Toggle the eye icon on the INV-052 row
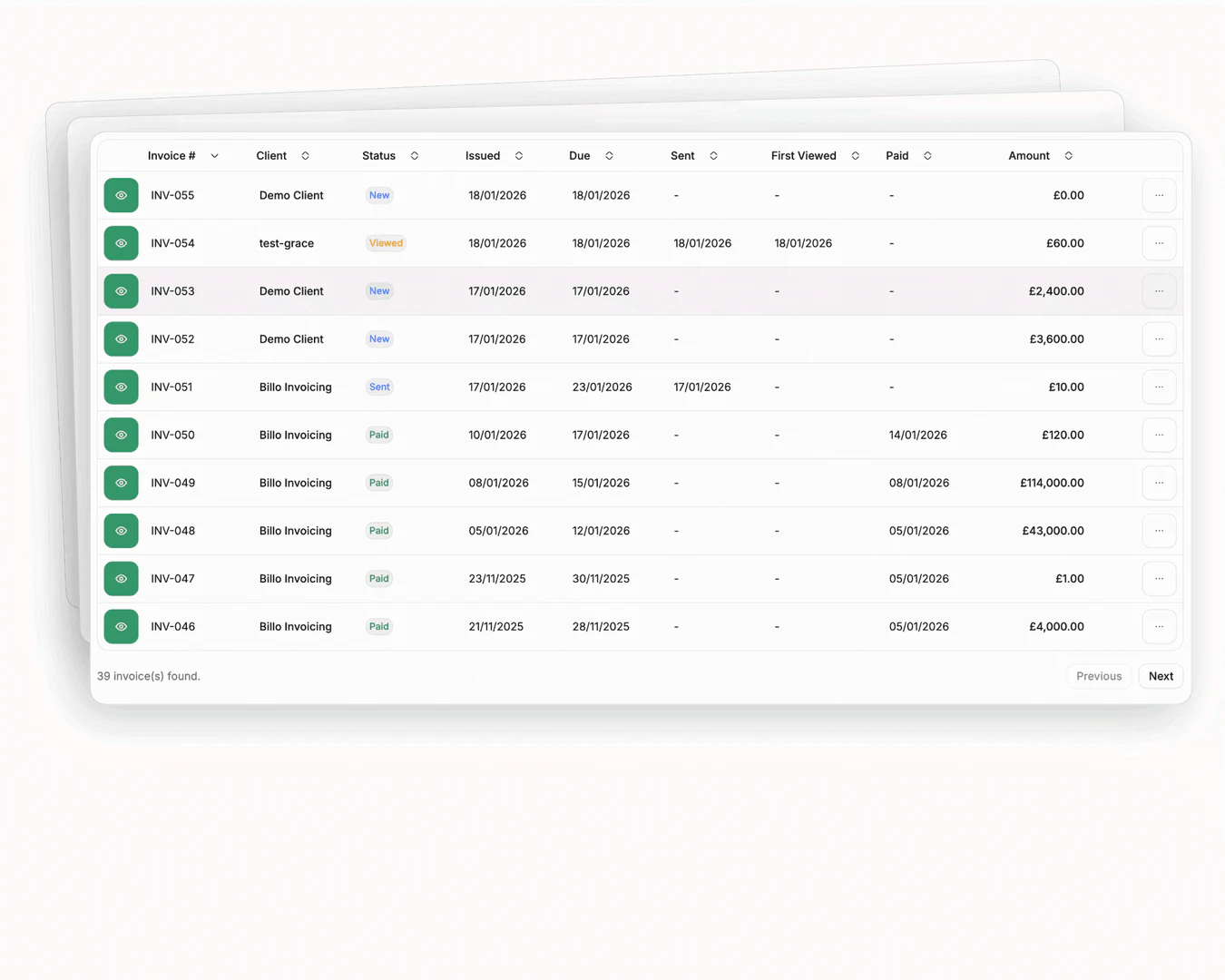 (x=121, y=338)
